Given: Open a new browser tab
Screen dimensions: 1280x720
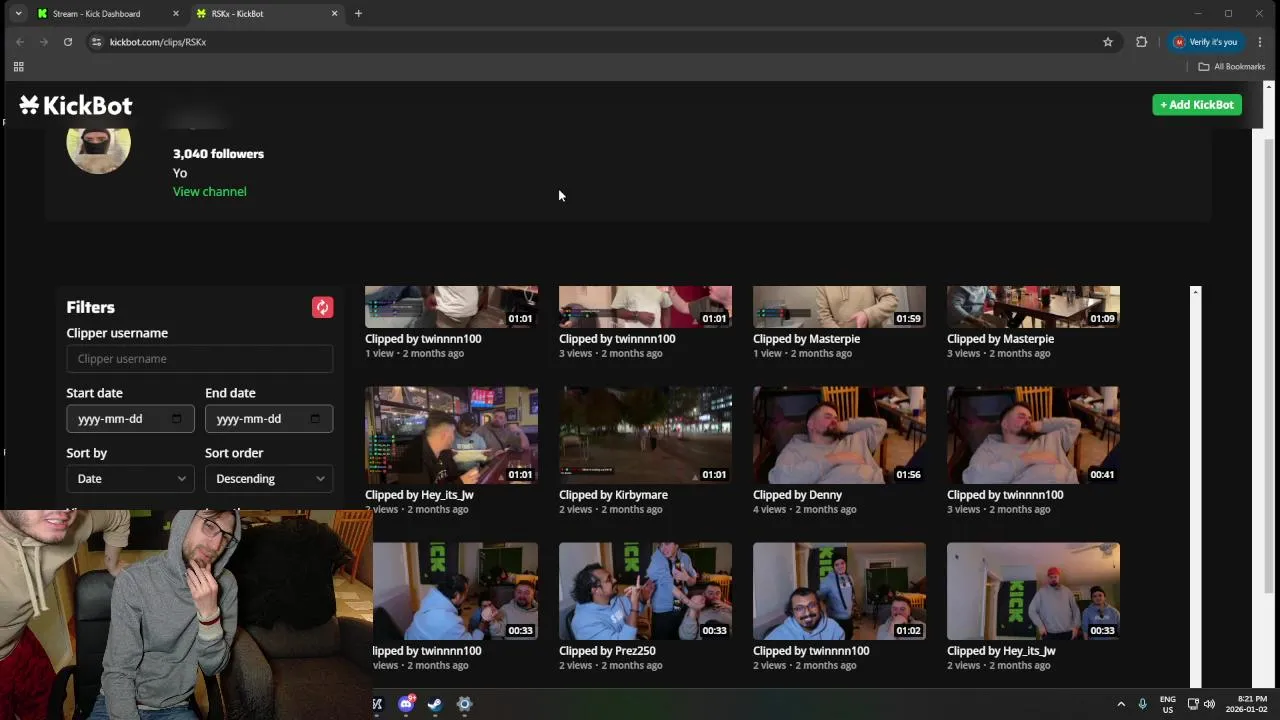Looking at the screenshot, I should [358, 14].
